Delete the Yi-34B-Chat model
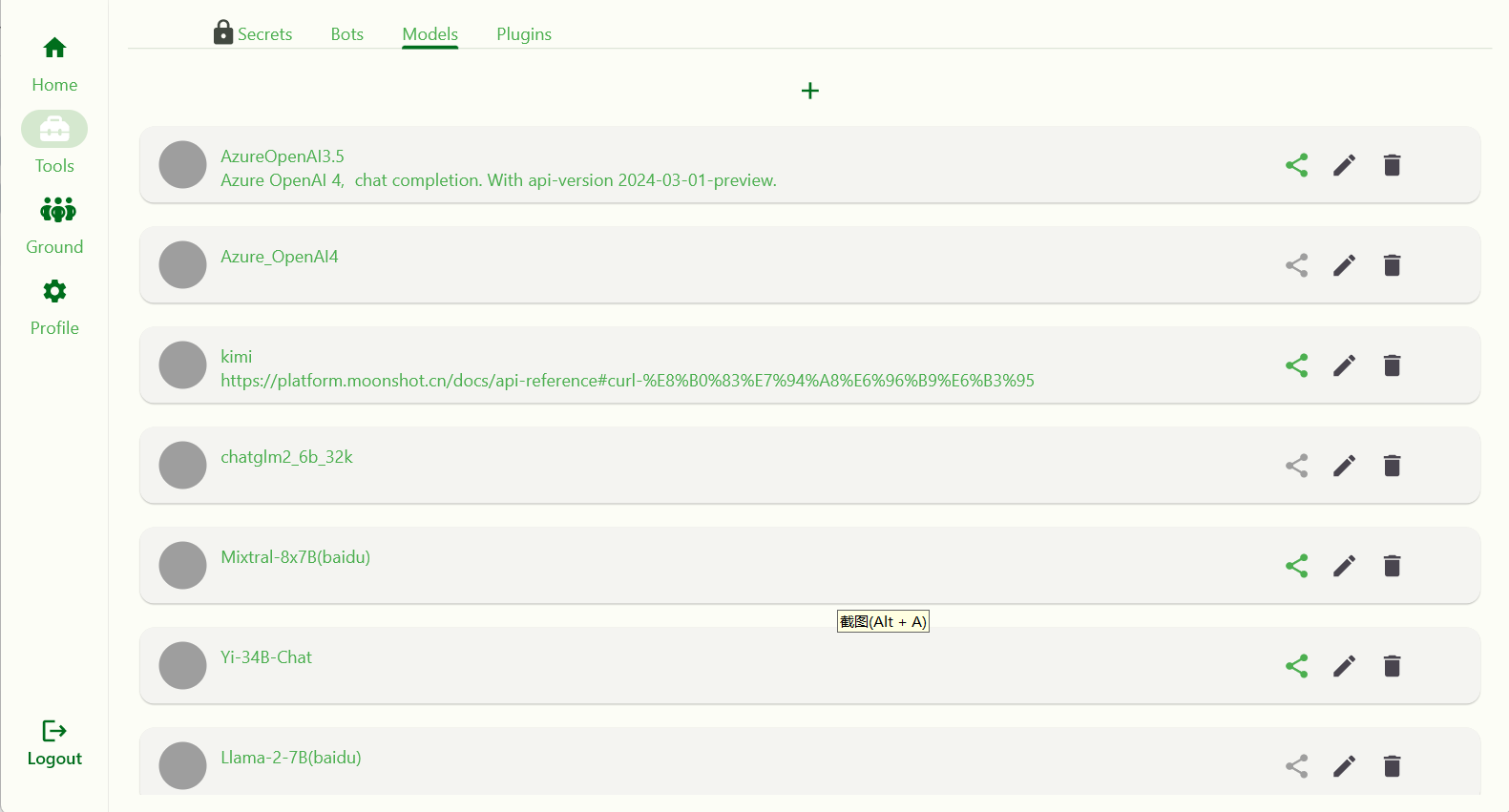This screenshot has height=812, width=1509. [x=1392, y=666]
